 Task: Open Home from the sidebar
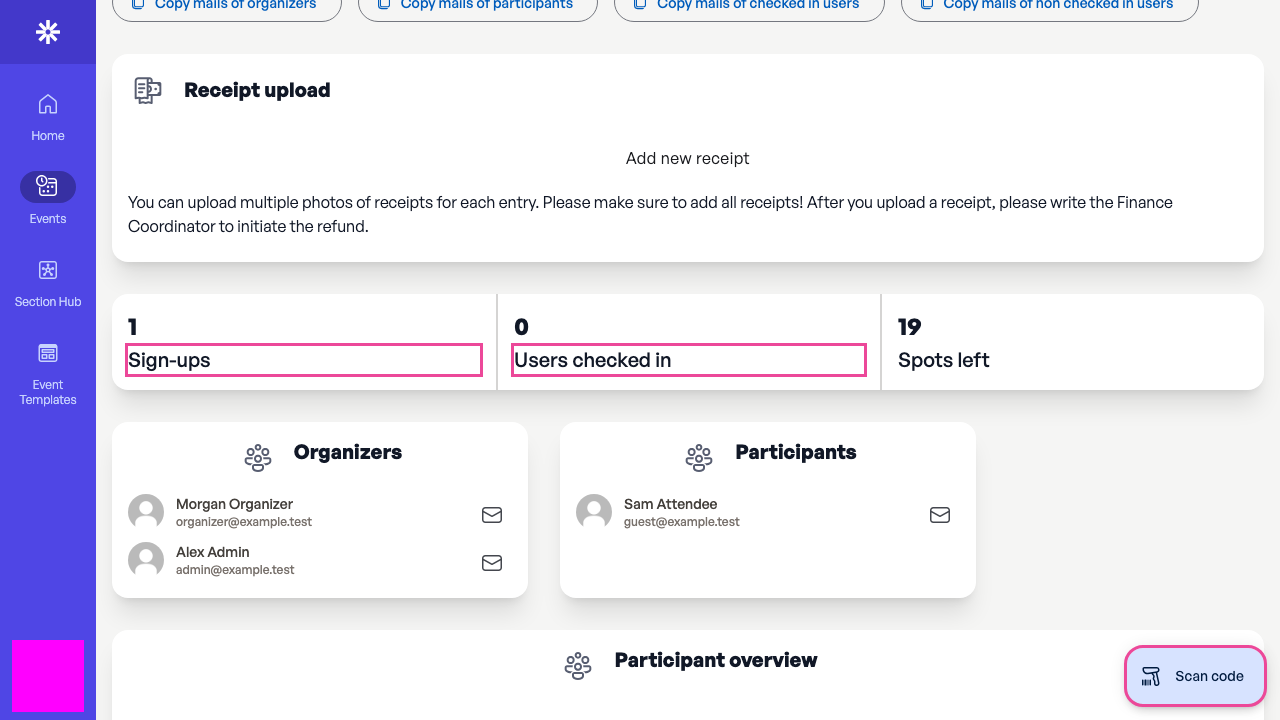(47, 117)
